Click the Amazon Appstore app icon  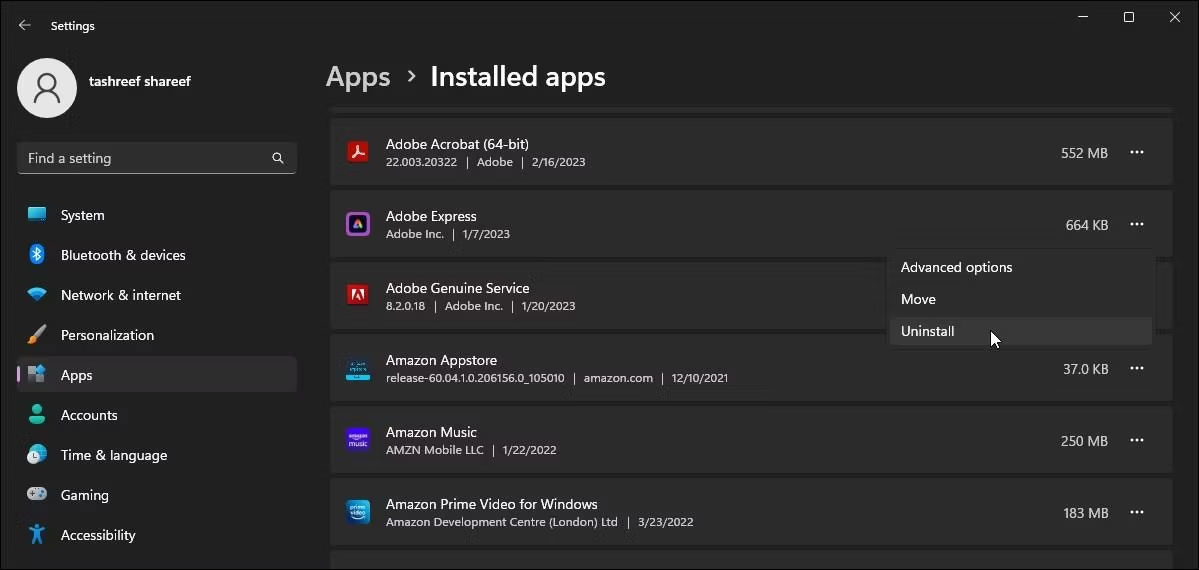point(358,368)
